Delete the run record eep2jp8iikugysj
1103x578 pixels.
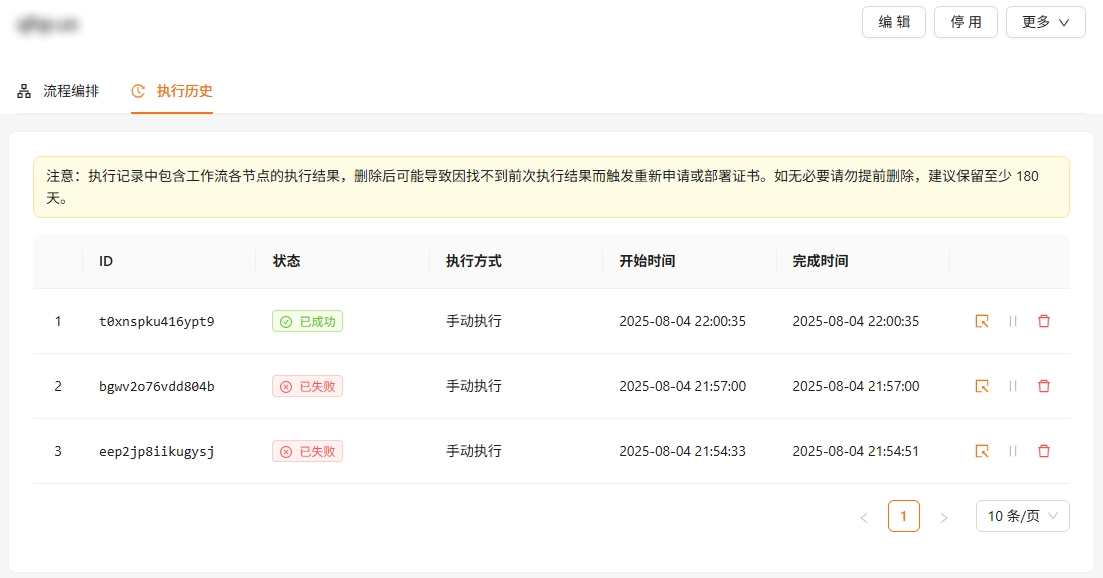coord(1044,451)
